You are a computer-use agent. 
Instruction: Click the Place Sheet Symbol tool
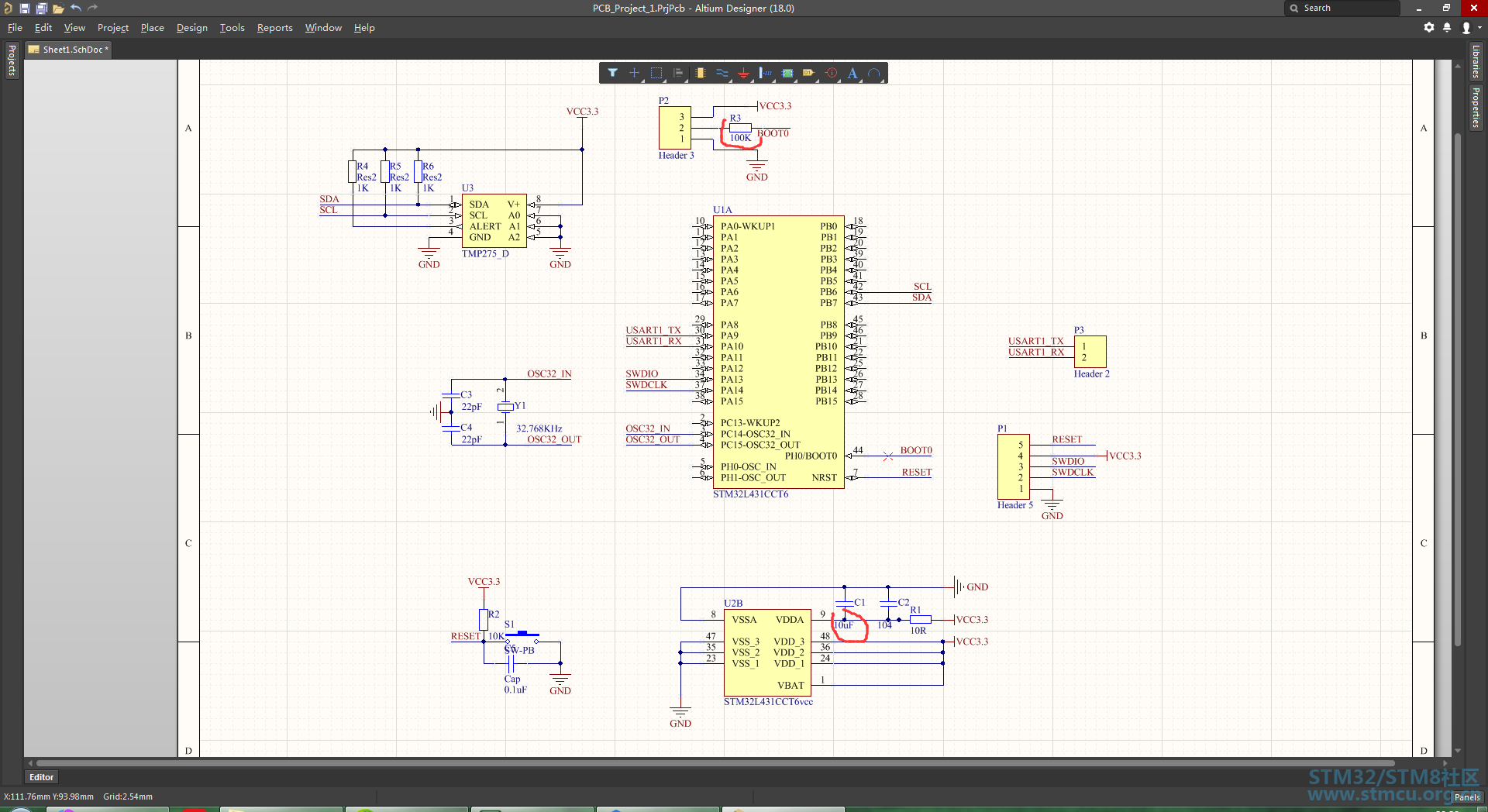pos(787,73)
